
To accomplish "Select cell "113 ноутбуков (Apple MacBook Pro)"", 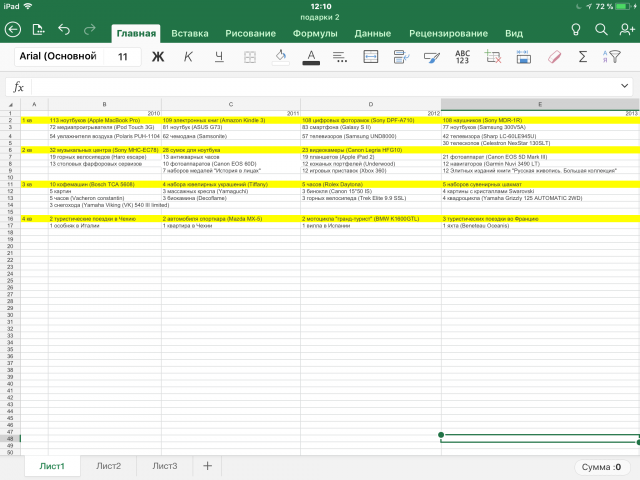I will [105, 120].
